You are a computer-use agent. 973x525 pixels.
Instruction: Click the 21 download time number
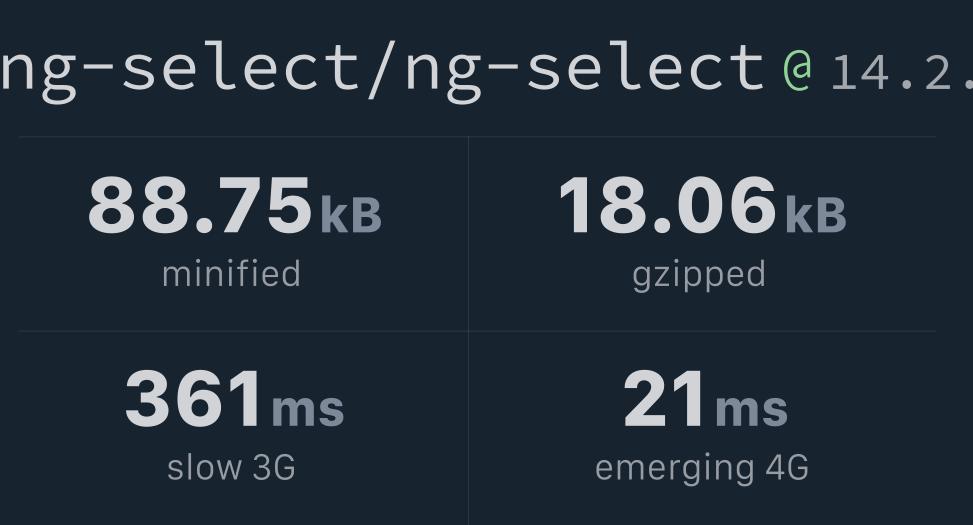[x=664, y=399]
